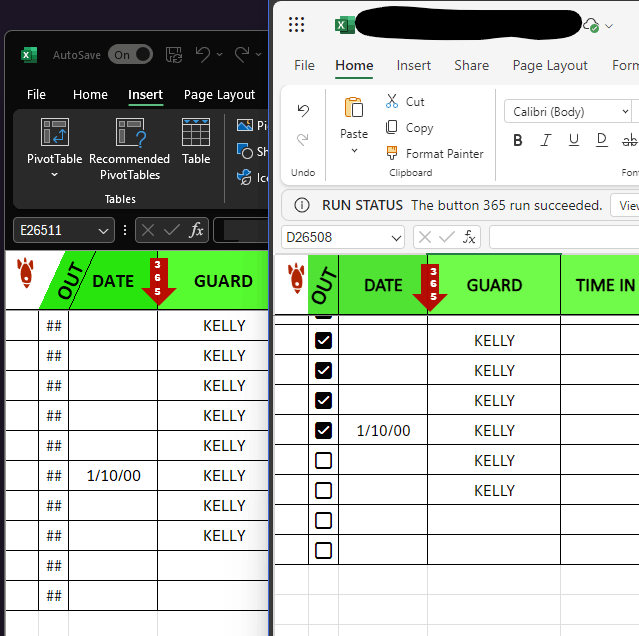Click the fx insert function icon in Excel web

pos(469,237)
